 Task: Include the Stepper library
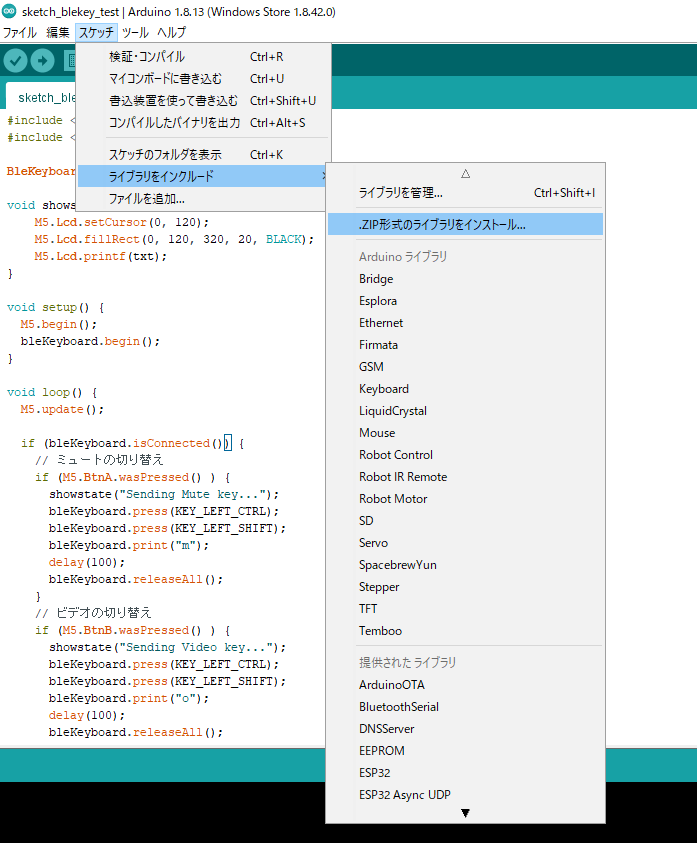point(465,587)
